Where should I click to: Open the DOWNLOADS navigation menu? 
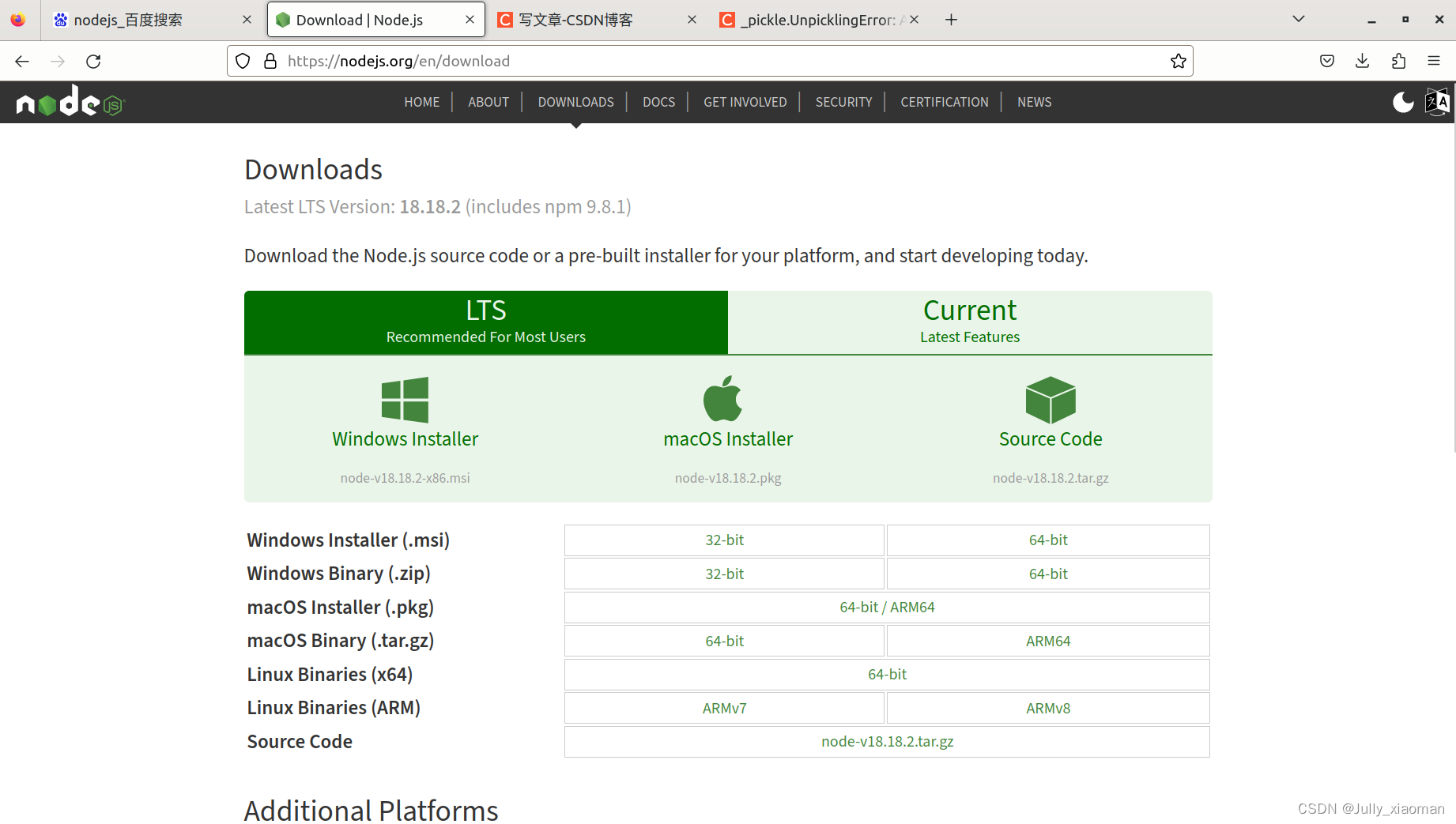pyautogui.click(x=575, y=102)
